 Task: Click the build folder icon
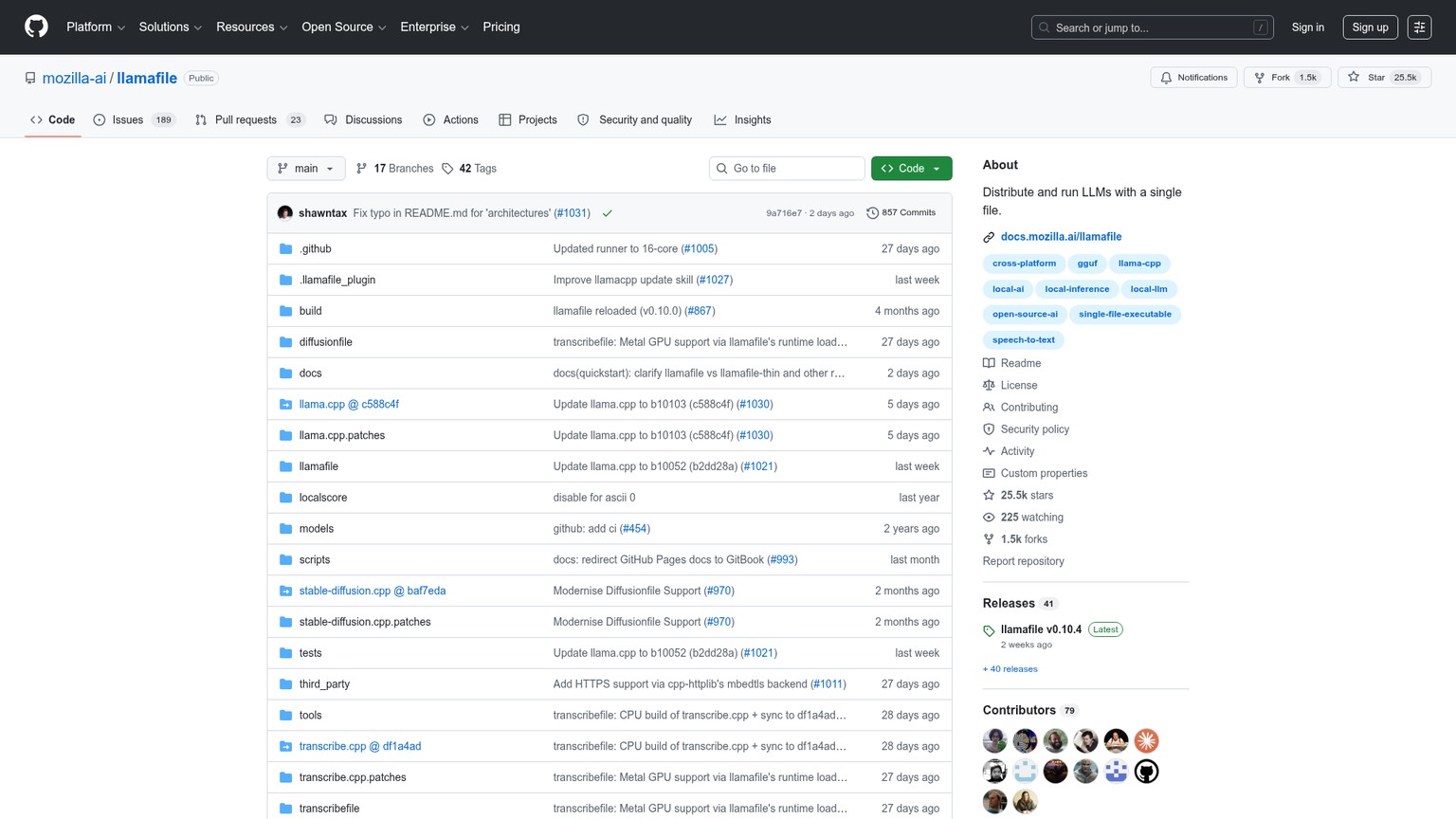tap(285, 311)
